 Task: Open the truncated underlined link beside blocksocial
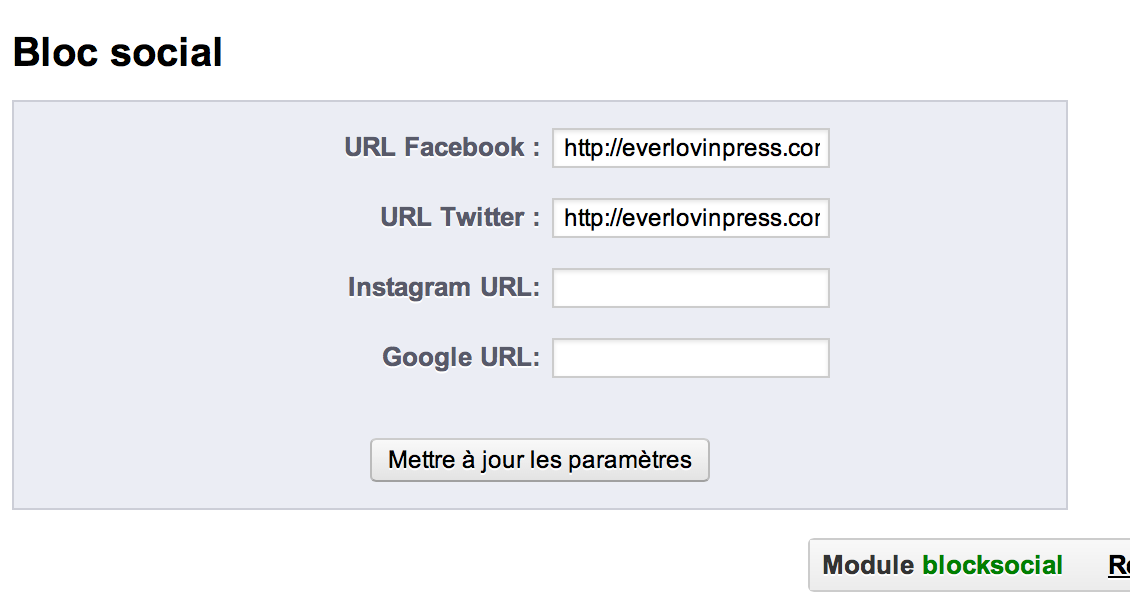click(1119, 566)
